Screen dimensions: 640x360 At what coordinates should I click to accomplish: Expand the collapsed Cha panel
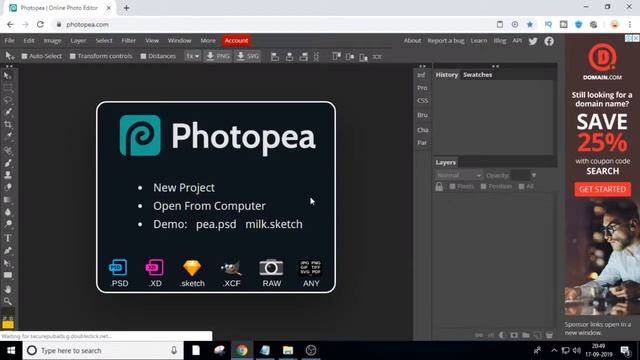pos(422,130)
